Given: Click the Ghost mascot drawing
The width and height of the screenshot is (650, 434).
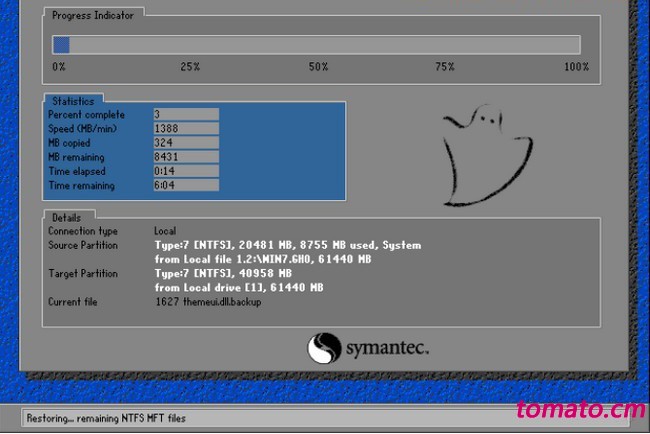Looking at the screenshot, I should (488, 155).
